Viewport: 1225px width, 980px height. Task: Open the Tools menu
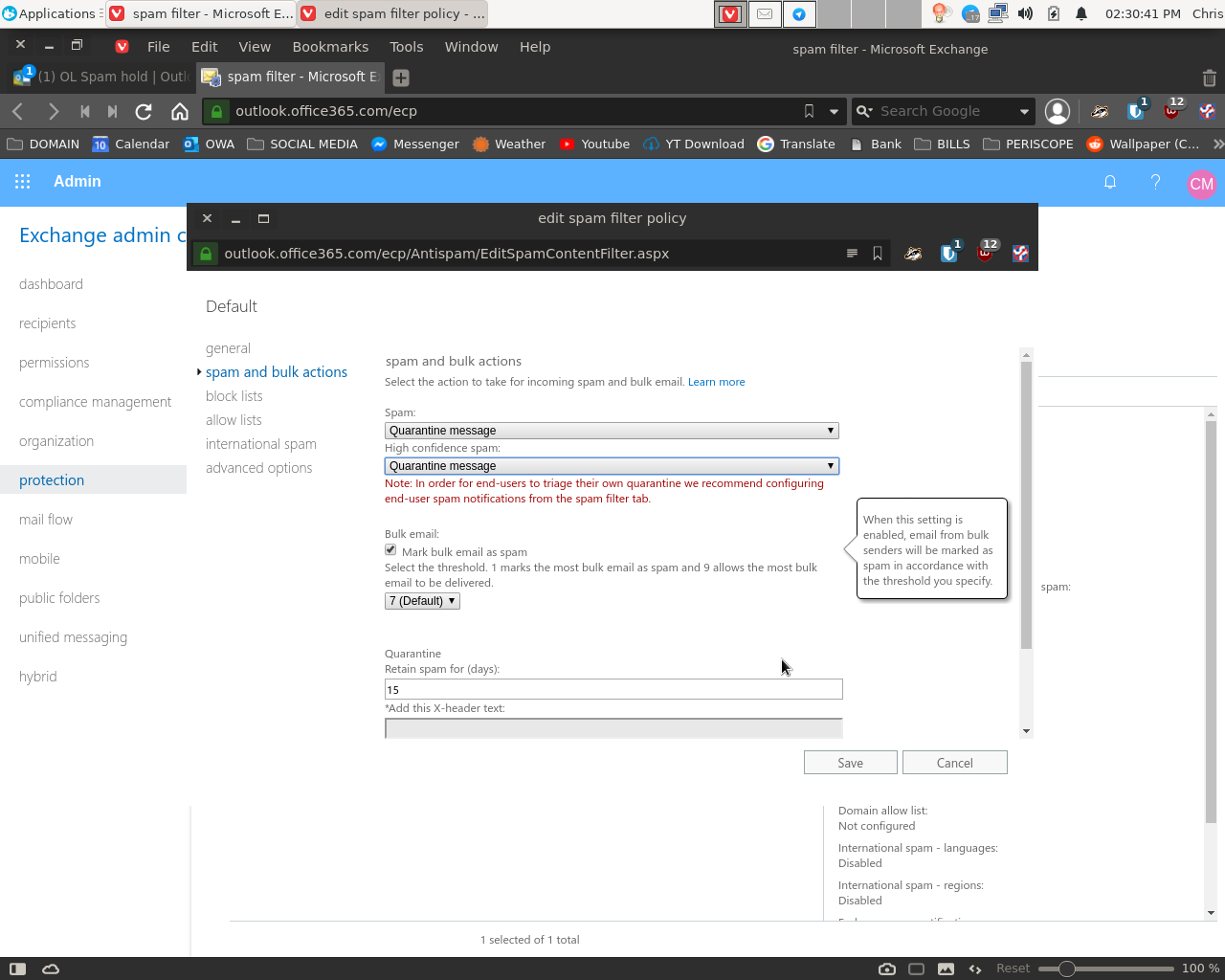(406, 47)
